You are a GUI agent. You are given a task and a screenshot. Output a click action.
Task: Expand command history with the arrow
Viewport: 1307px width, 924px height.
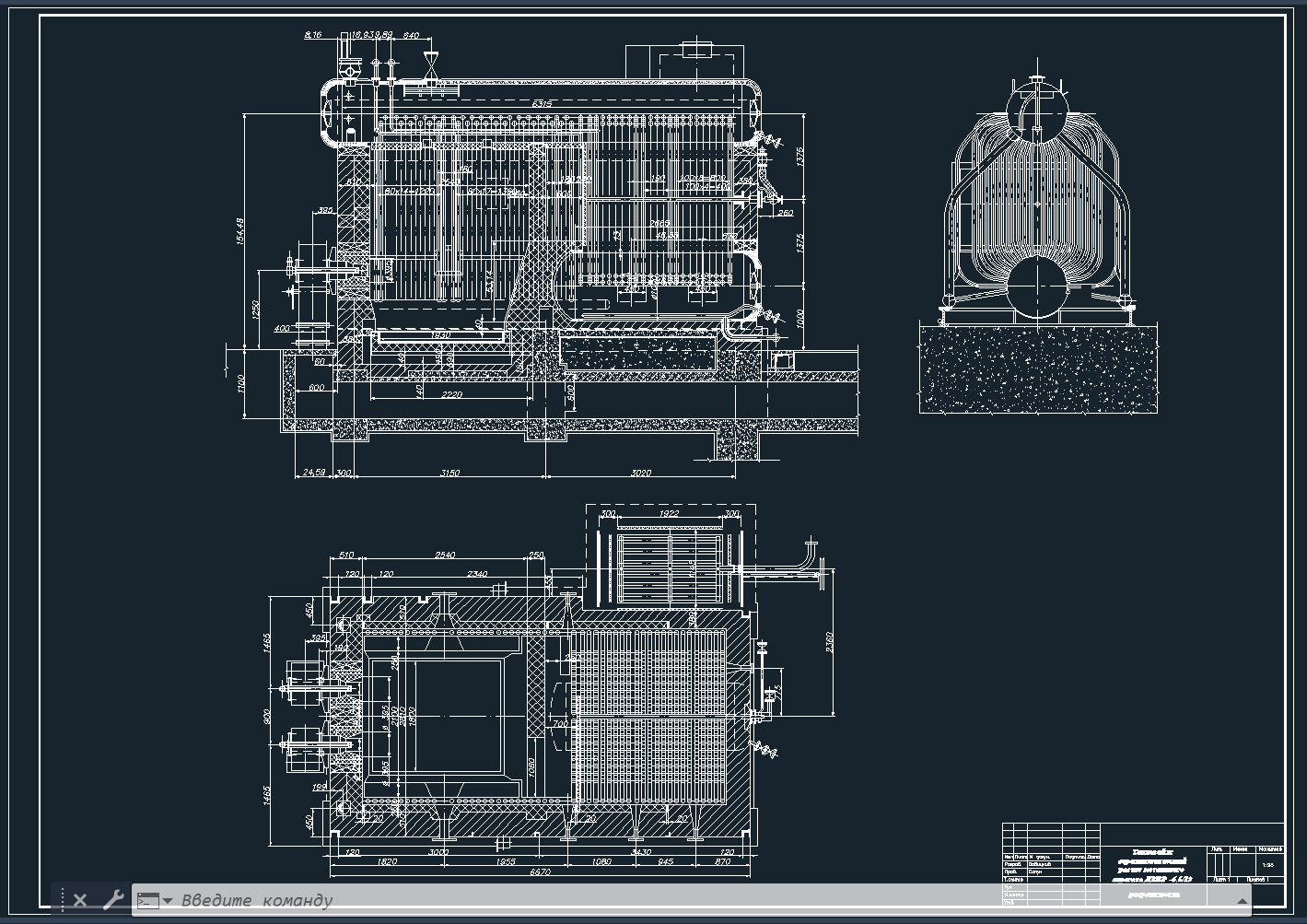pos(1242,900)
